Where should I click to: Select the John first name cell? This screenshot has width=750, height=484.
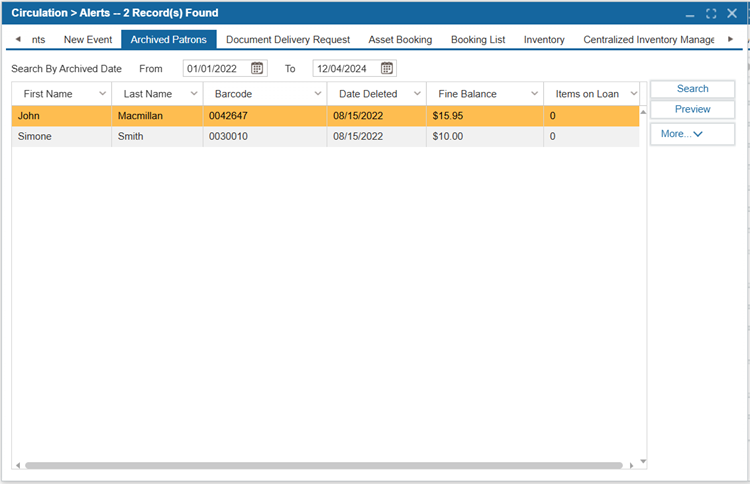(62, 116)
